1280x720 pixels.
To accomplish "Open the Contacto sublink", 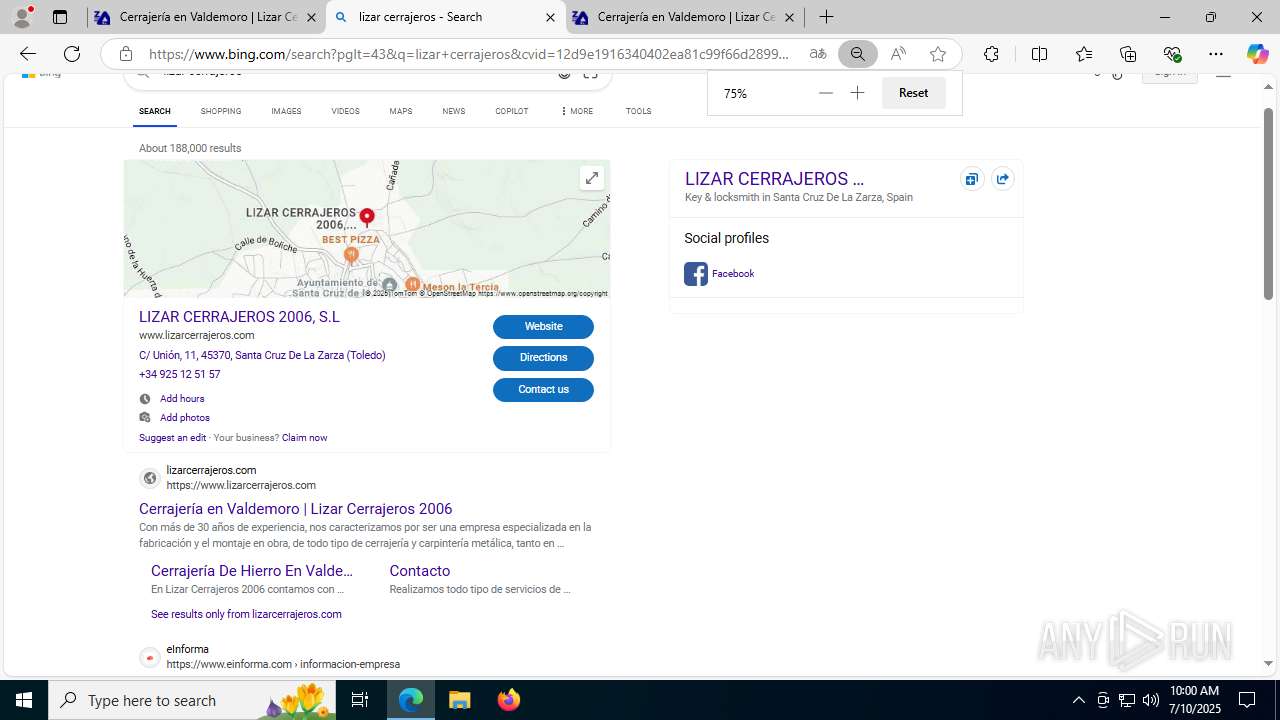I will [420, 571].
